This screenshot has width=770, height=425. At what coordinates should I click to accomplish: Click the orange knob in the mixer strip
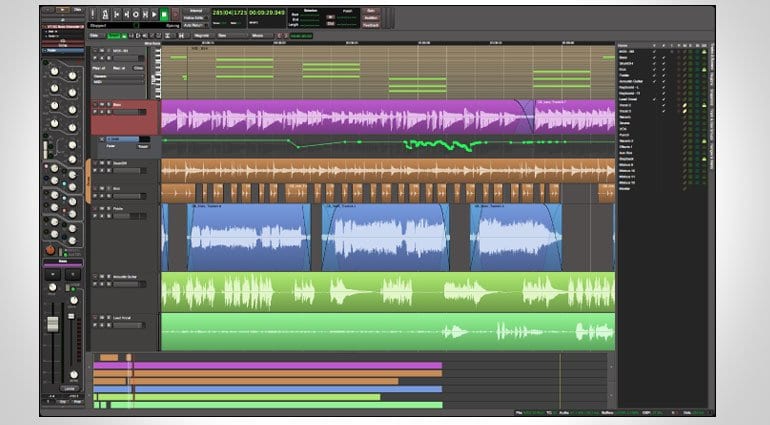coord(50,250)
